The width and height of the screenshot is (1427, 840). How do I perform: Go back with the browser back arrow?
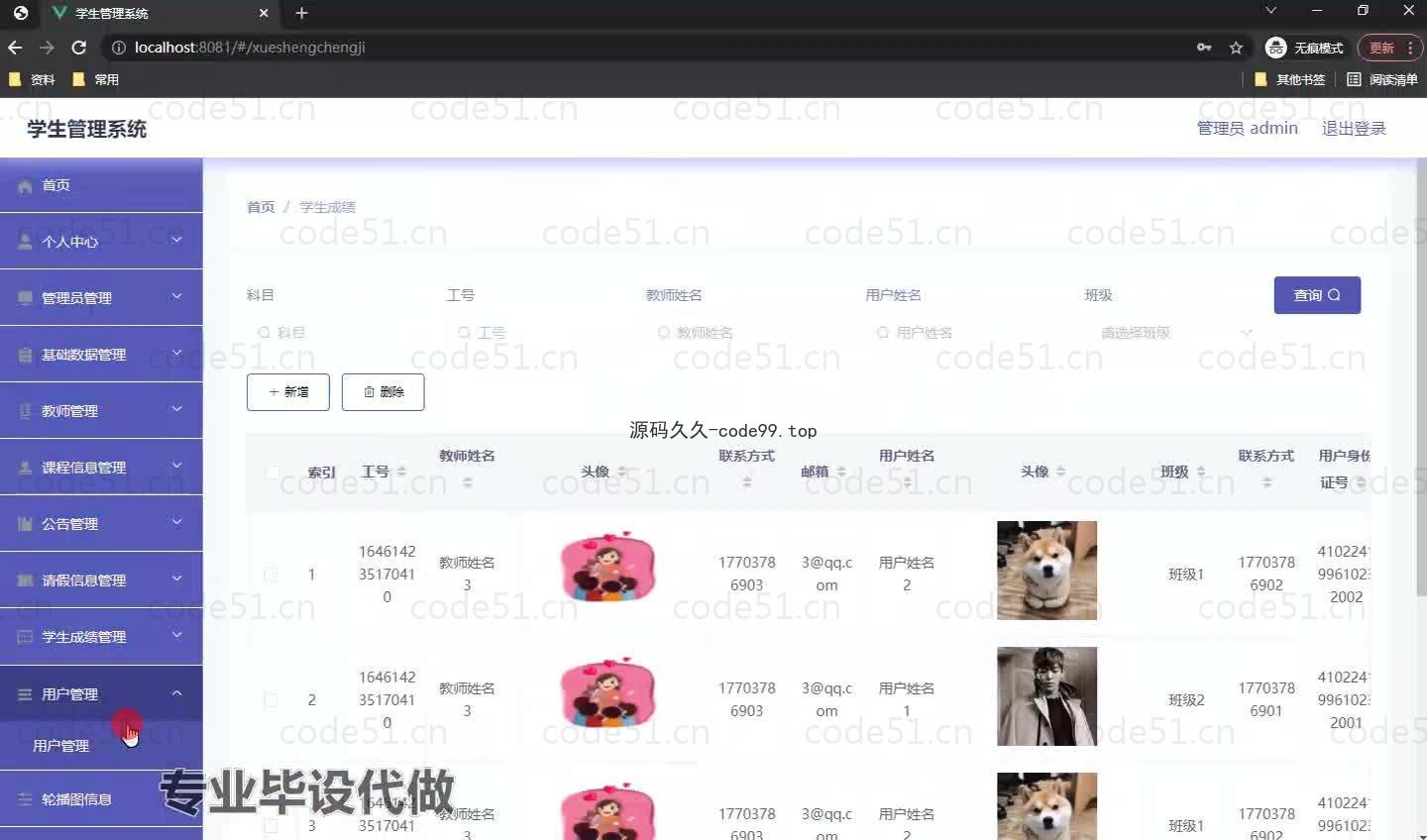(15, 48)
